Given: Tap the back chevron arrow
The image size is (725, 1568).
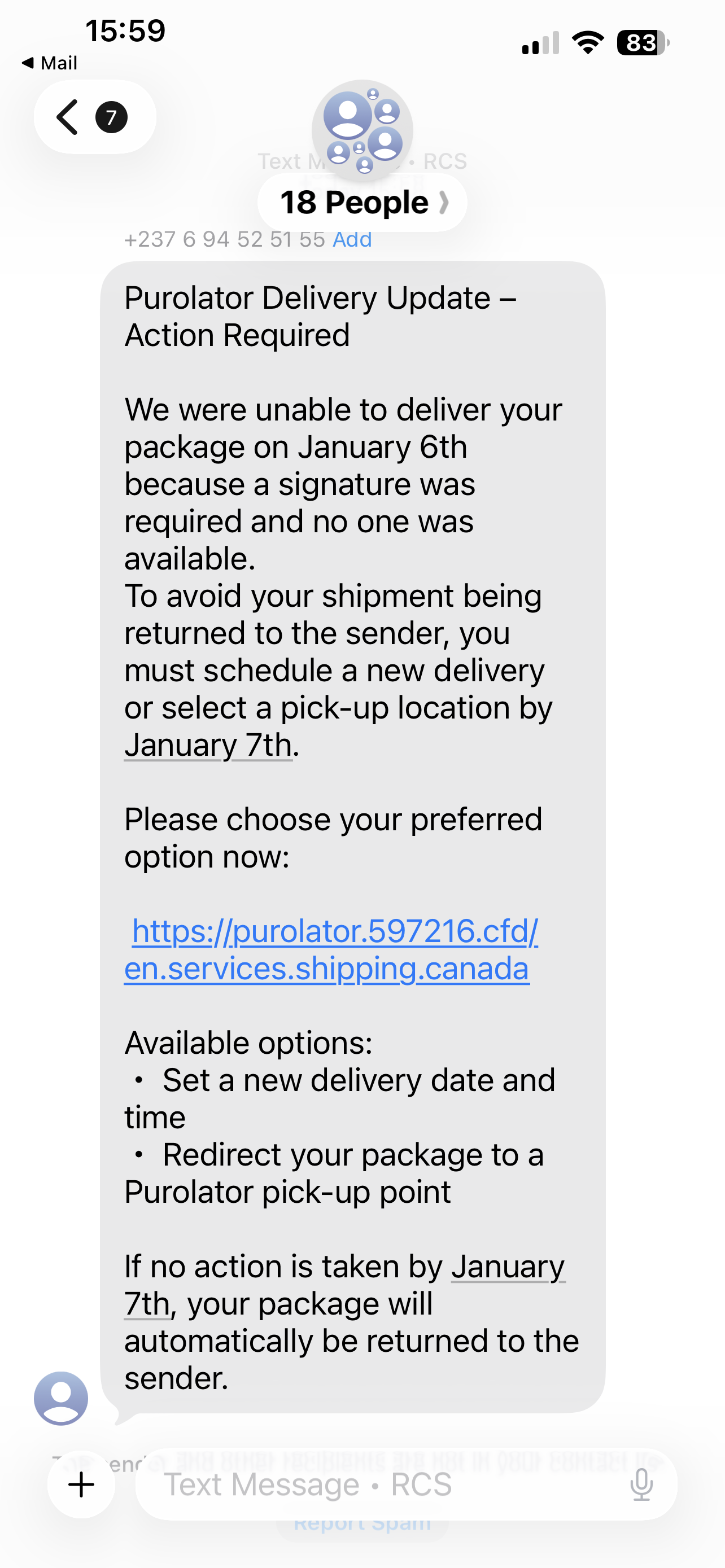Looking at the screenshot, I should (x=68, y=117).
